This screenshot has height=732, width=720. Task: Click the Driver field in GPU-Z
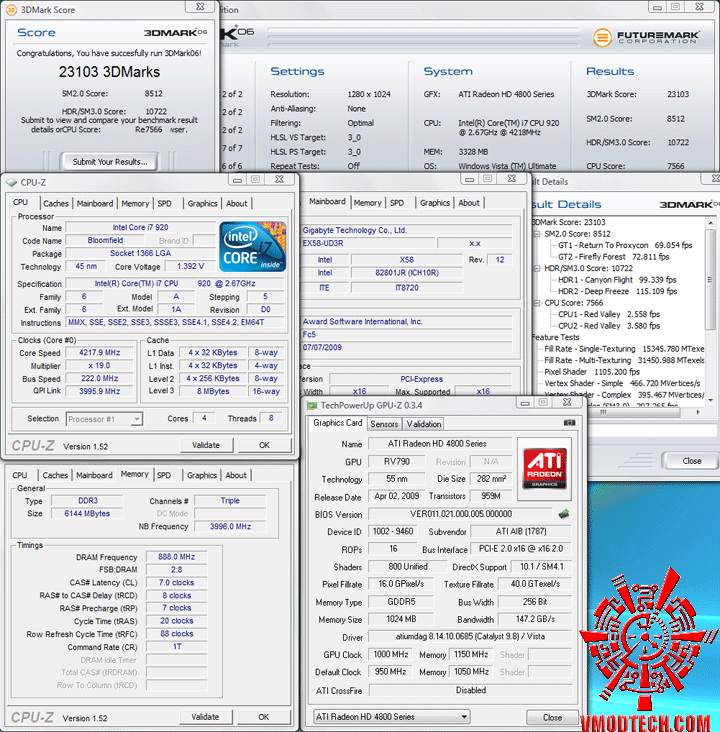[470, 636]
